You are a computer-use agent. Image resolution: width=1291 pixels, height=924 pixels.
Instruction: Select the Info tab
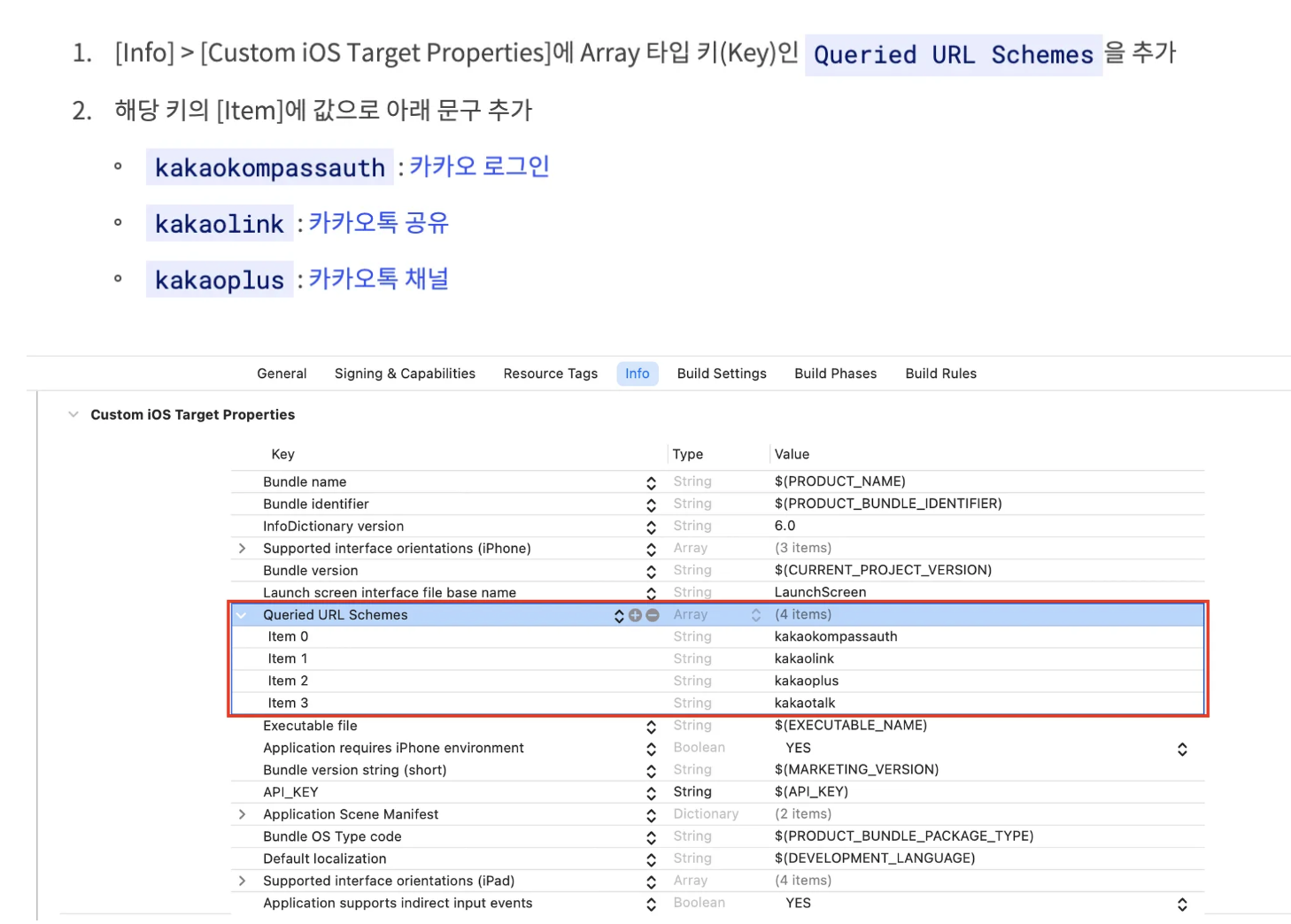point(638,373)
